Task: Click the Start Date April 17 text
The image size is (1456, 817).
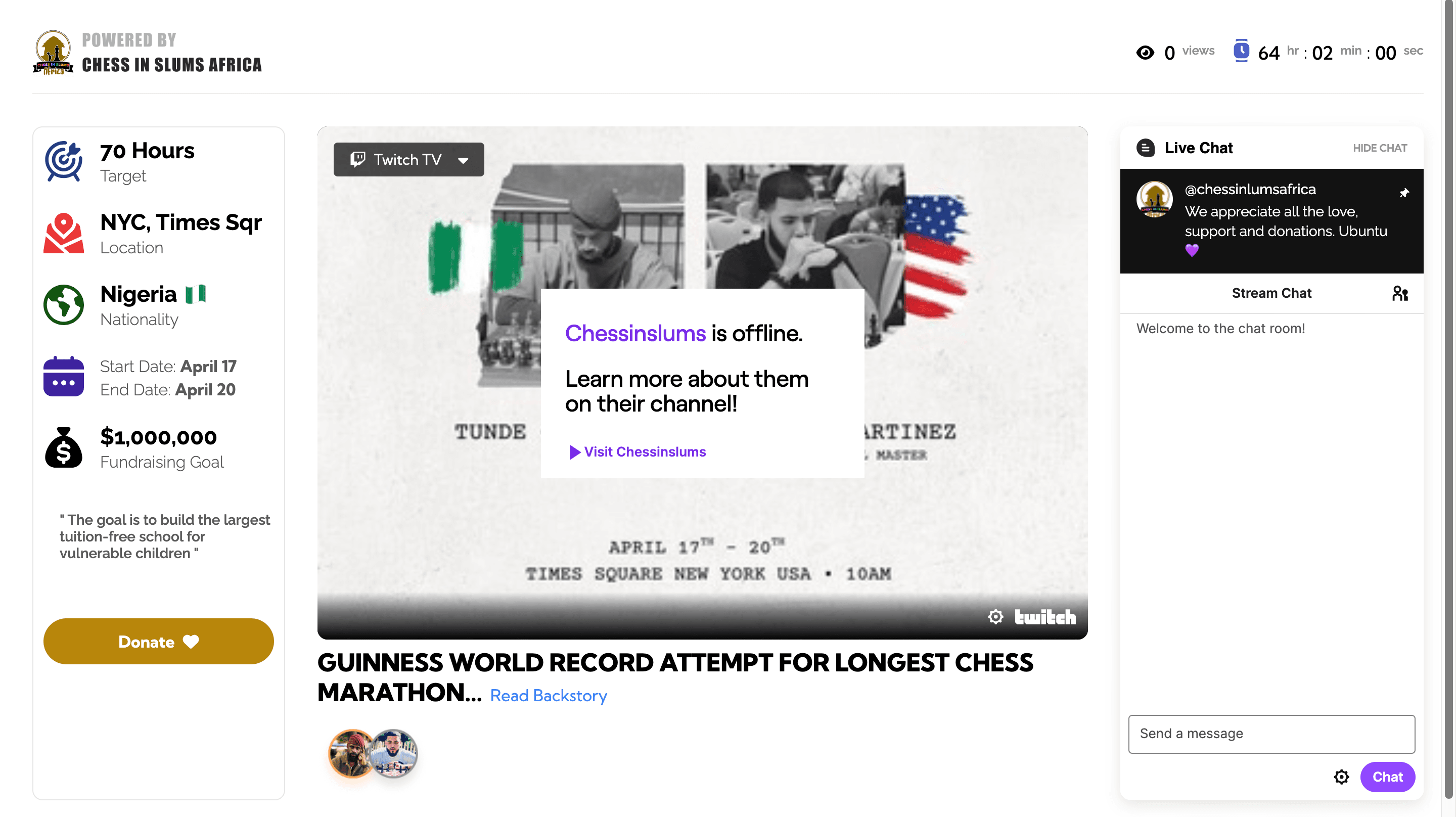Action: [168, 367]
